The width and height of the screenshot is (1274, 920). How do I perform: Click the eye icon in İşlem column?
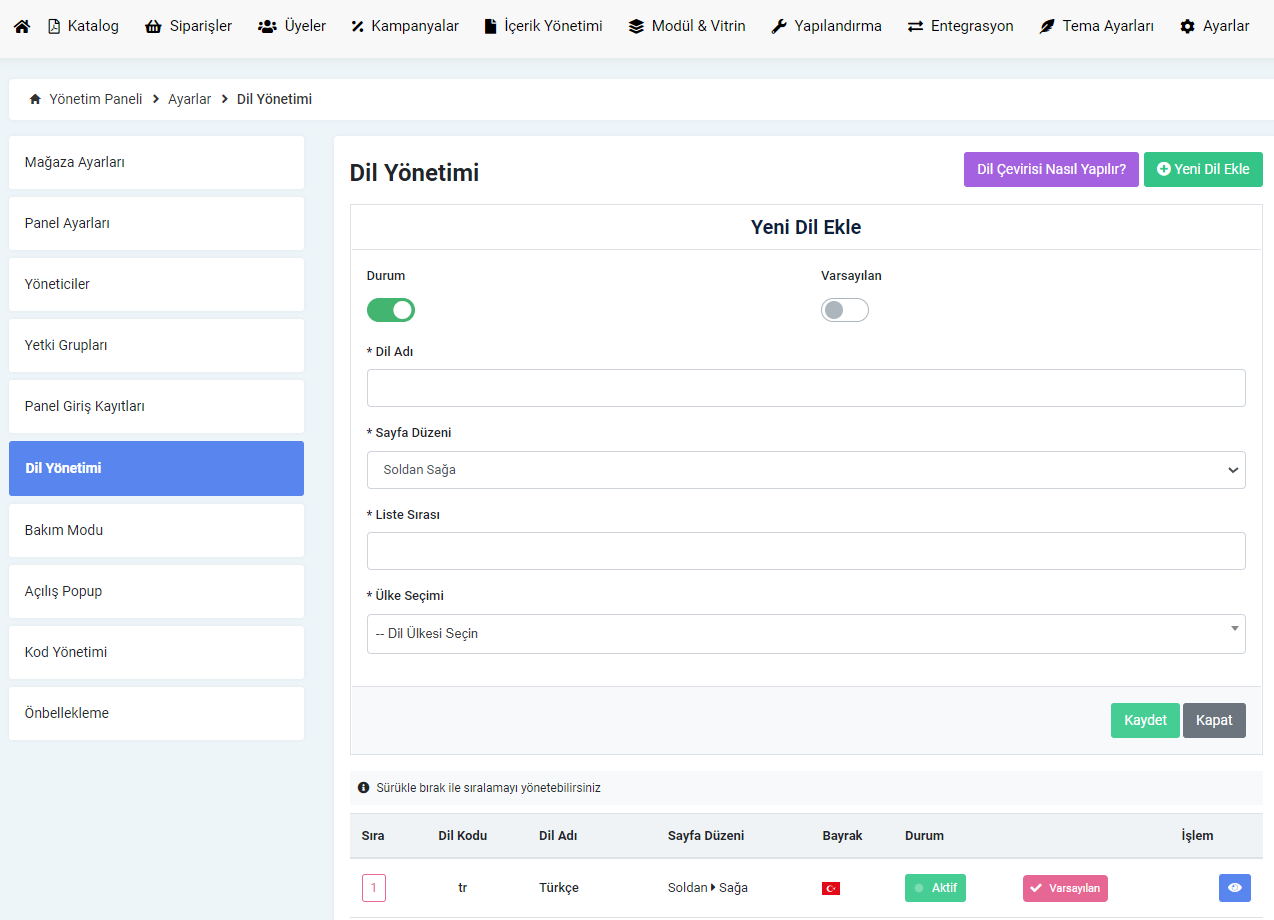(x=1234, y=888)
